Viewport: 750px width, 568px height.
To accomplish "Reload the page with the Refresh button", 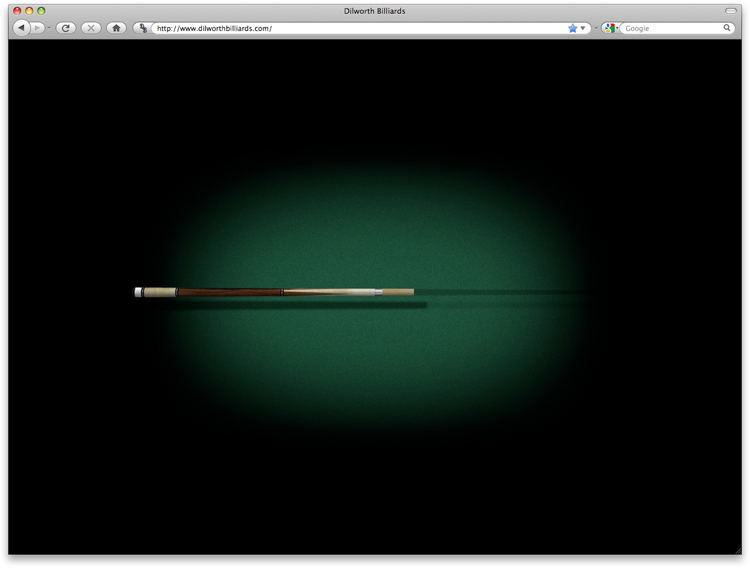I will (66, 28).
